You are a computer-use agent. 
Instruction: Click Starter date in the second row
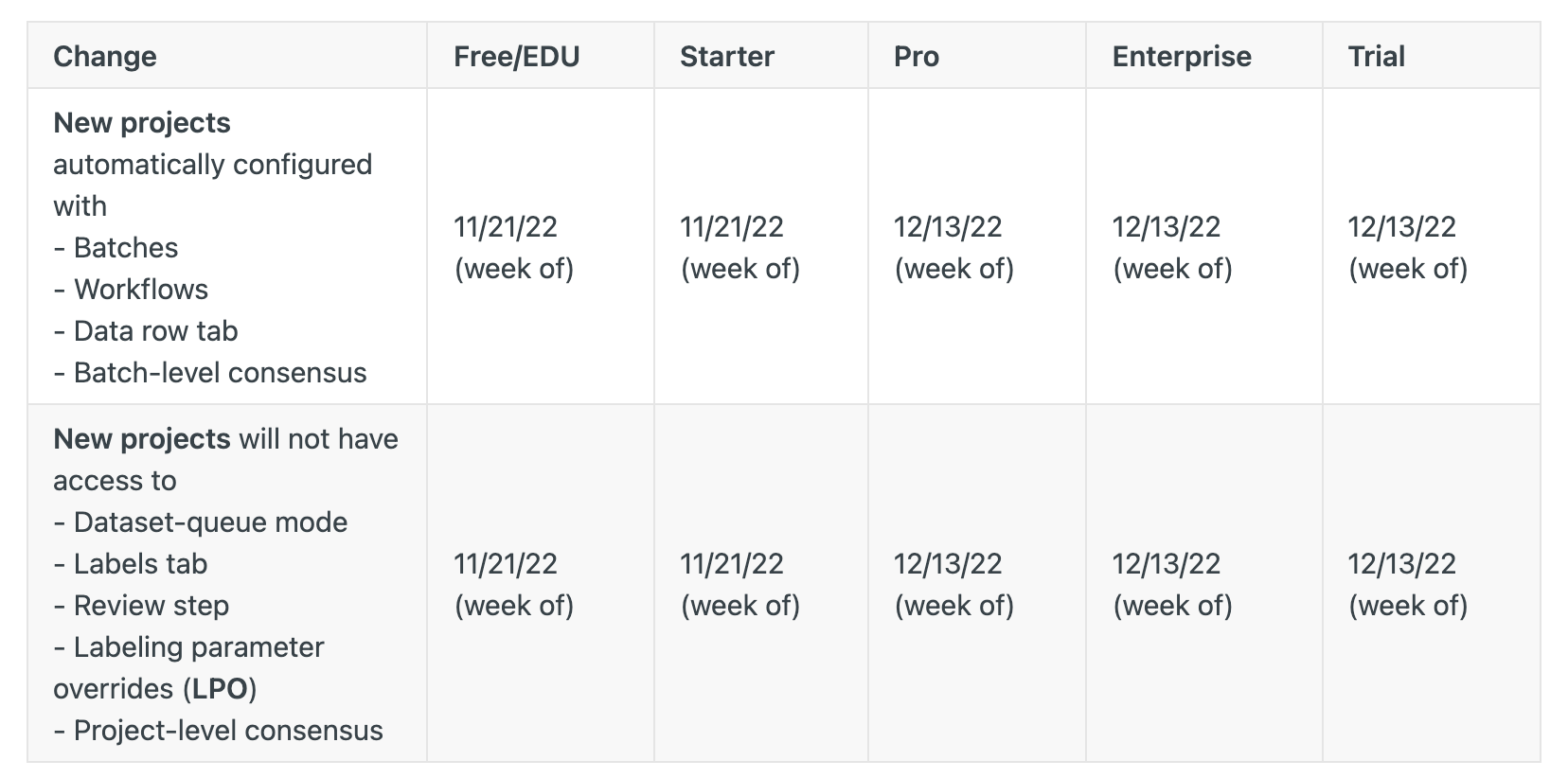tap(740, 585)
